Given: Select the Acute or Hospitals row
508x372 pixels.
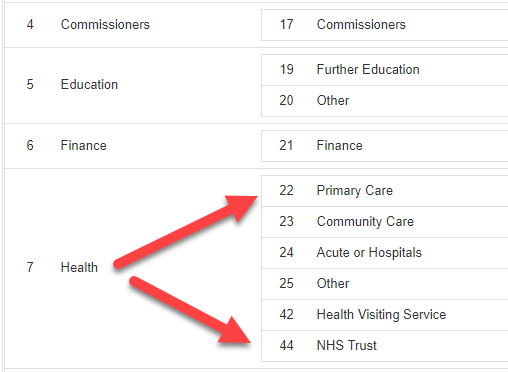Looking at the screenshot, I should click(x=385, y=253).
